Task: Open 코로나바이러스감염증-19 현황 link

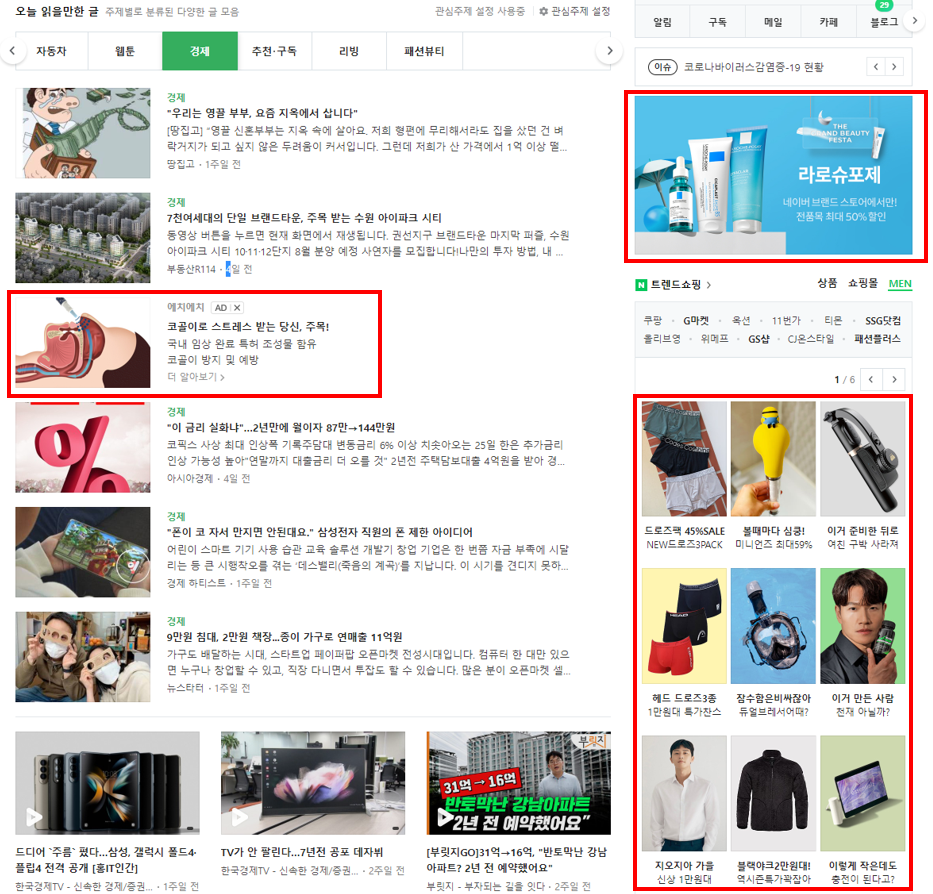Action: pos(753,67)
